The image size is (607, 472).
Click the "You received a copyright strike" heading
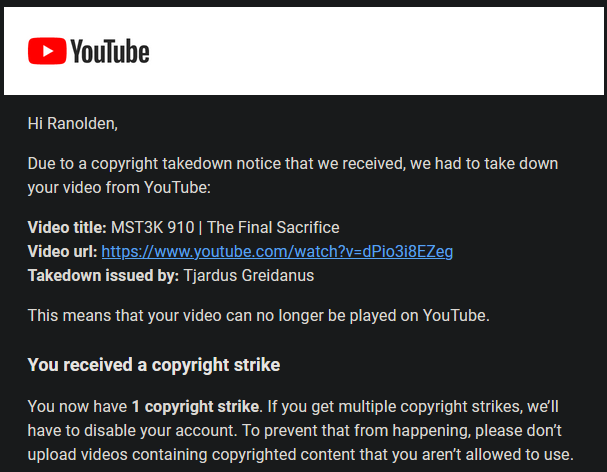pyautogui.click(x=153, y=365)
